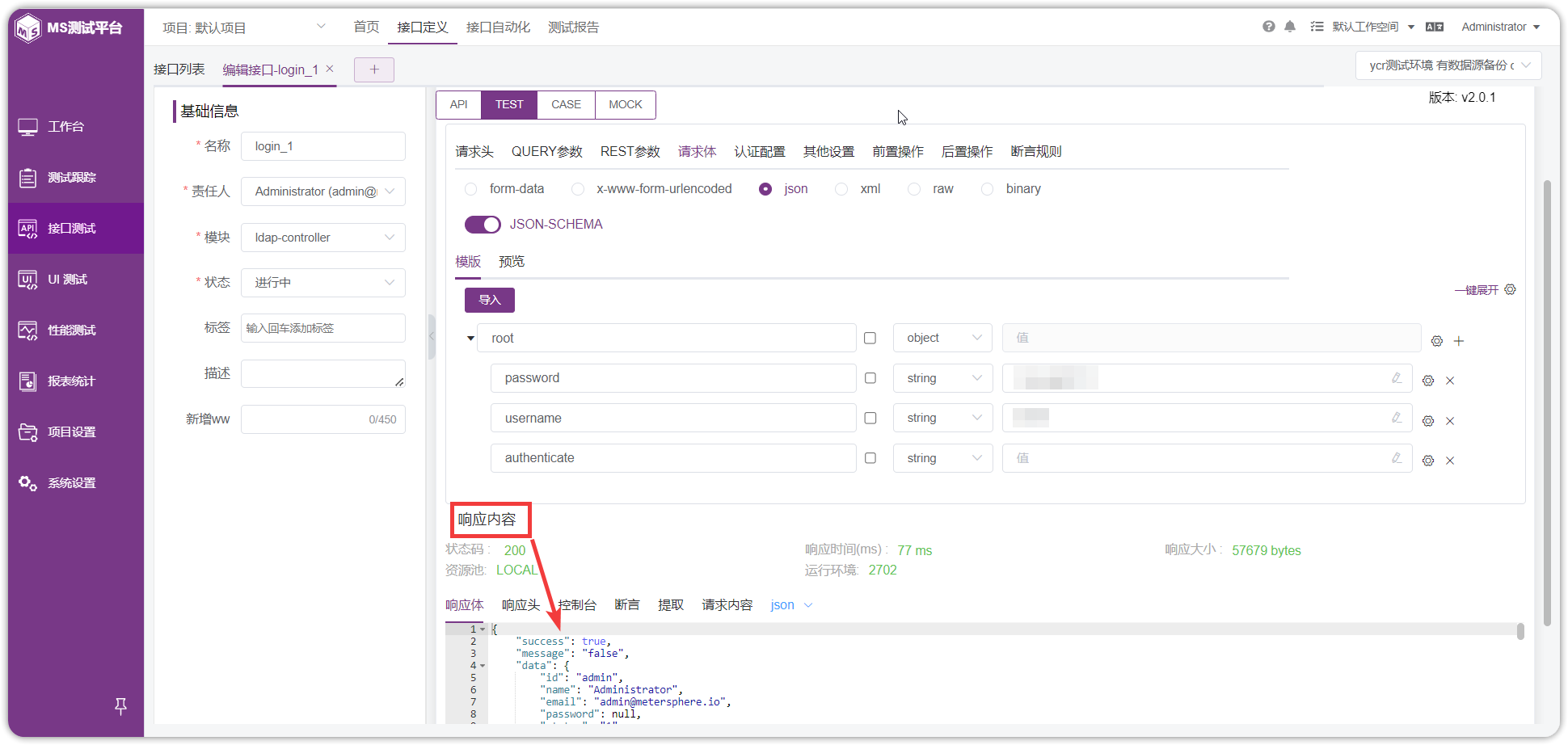Open the 责任人 Administrator dropdown
Image resolution: width=1568 pixels, height=745 pixels.
click(323, 192)
